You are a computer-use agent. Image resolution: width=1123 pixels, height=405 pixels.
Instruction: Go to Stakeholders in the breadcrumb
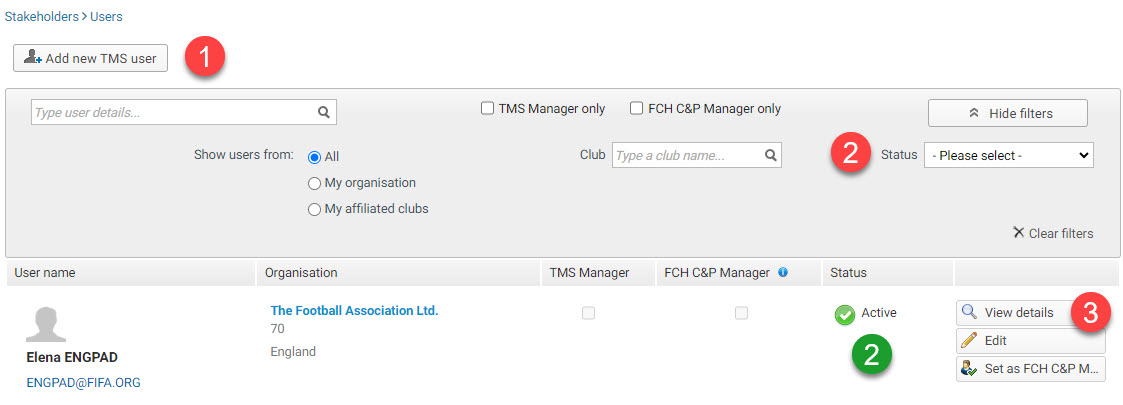42,16
